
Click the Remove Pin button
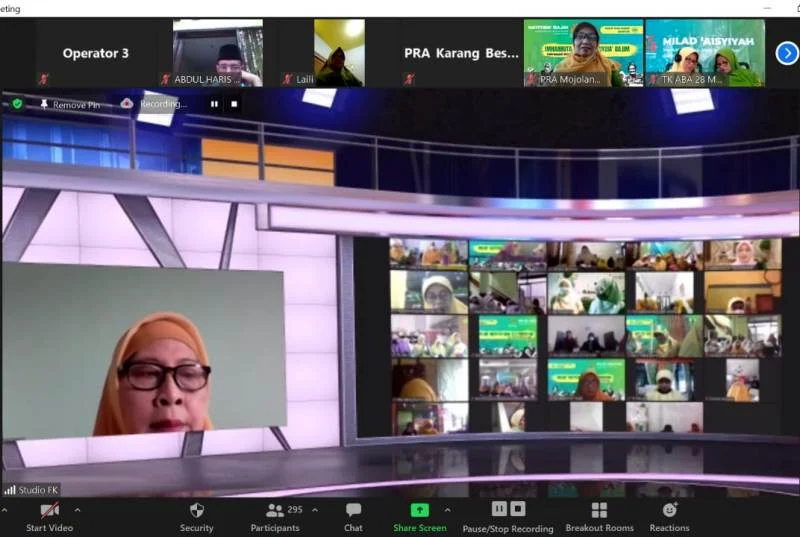pos(69,104)
